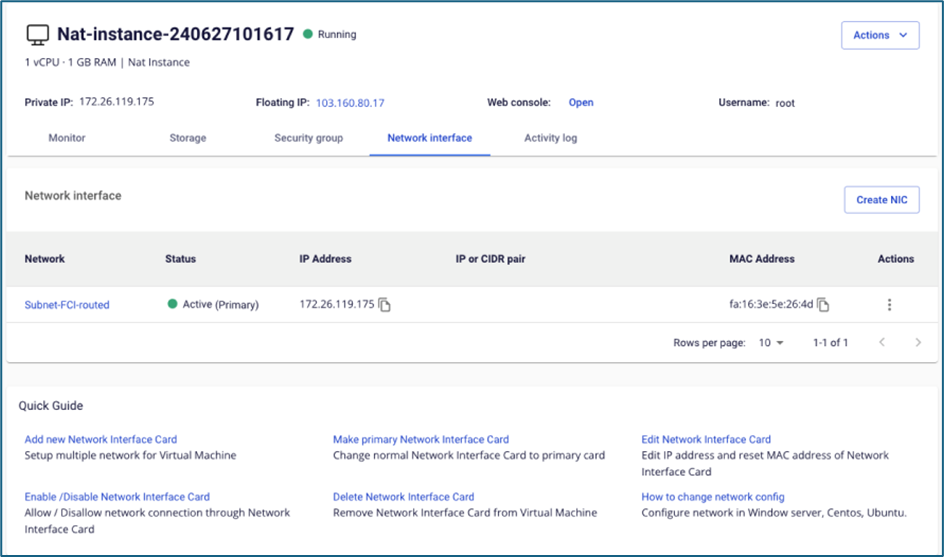Screen dimensions: 944x557
Task: Open the Activity log tab
Action: click(550, 138)
